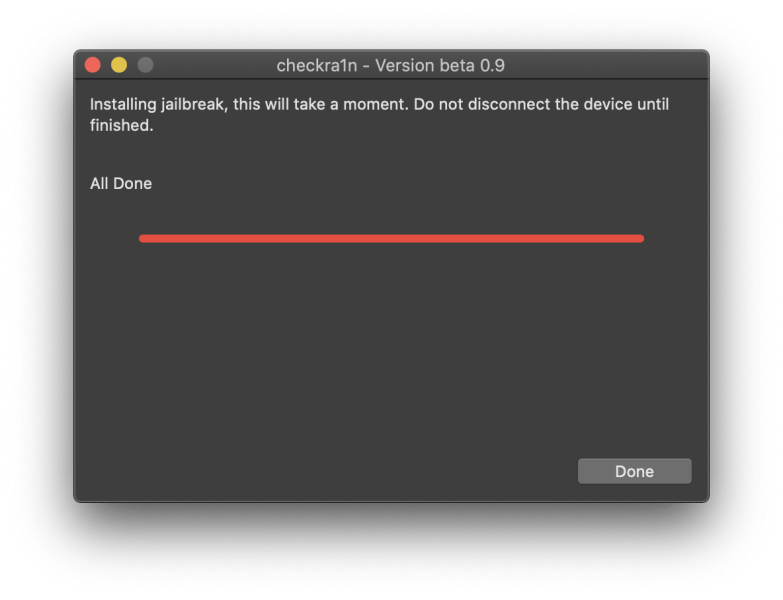Viewport: 783px width, 600px height.
Task: Click the word "Version" in the title
Action: [x=403, y=66]
